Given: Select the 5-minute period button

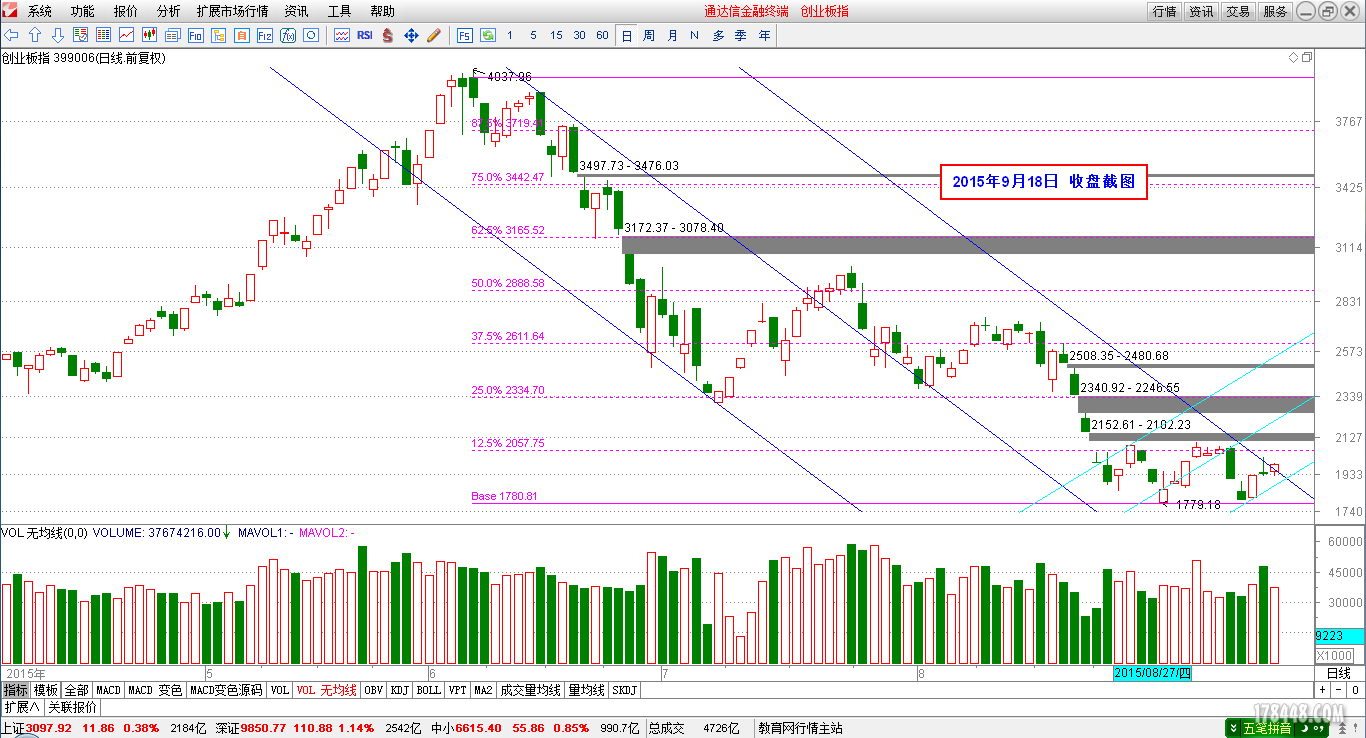Looking at the screenshot, I should tap(533, 35).
